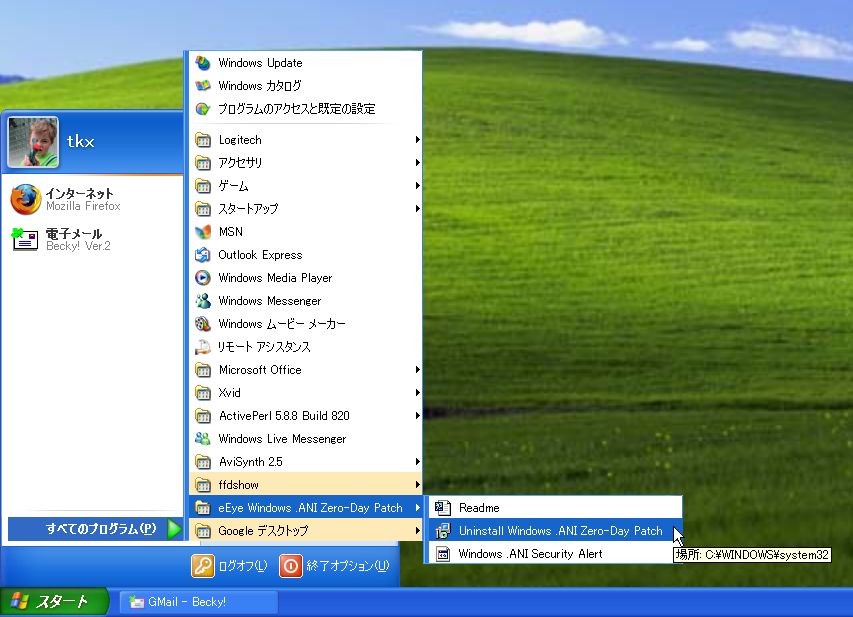This screenshot has height=617, width=853.
Task: Open the インターネット Mozilla Firefox shortcut
Action: coord(93,199)
